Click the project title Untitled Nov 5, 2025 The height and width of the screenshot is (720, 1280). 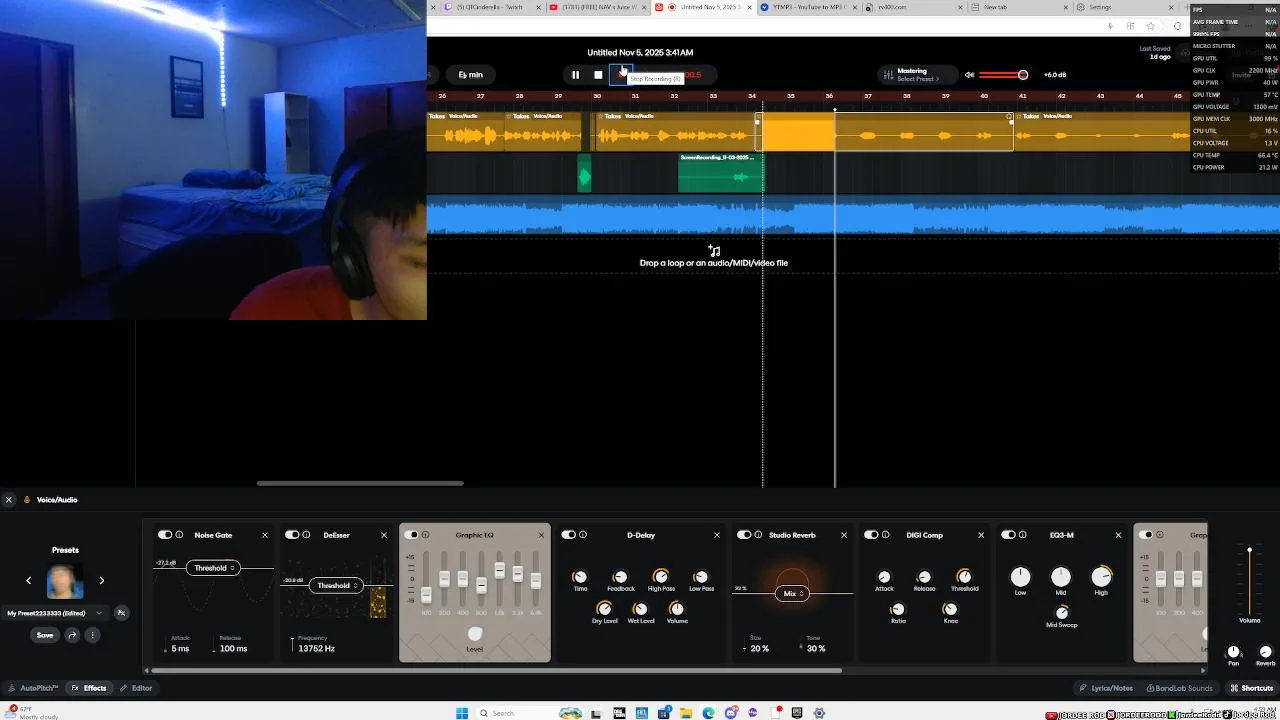[x=640, y=52]
